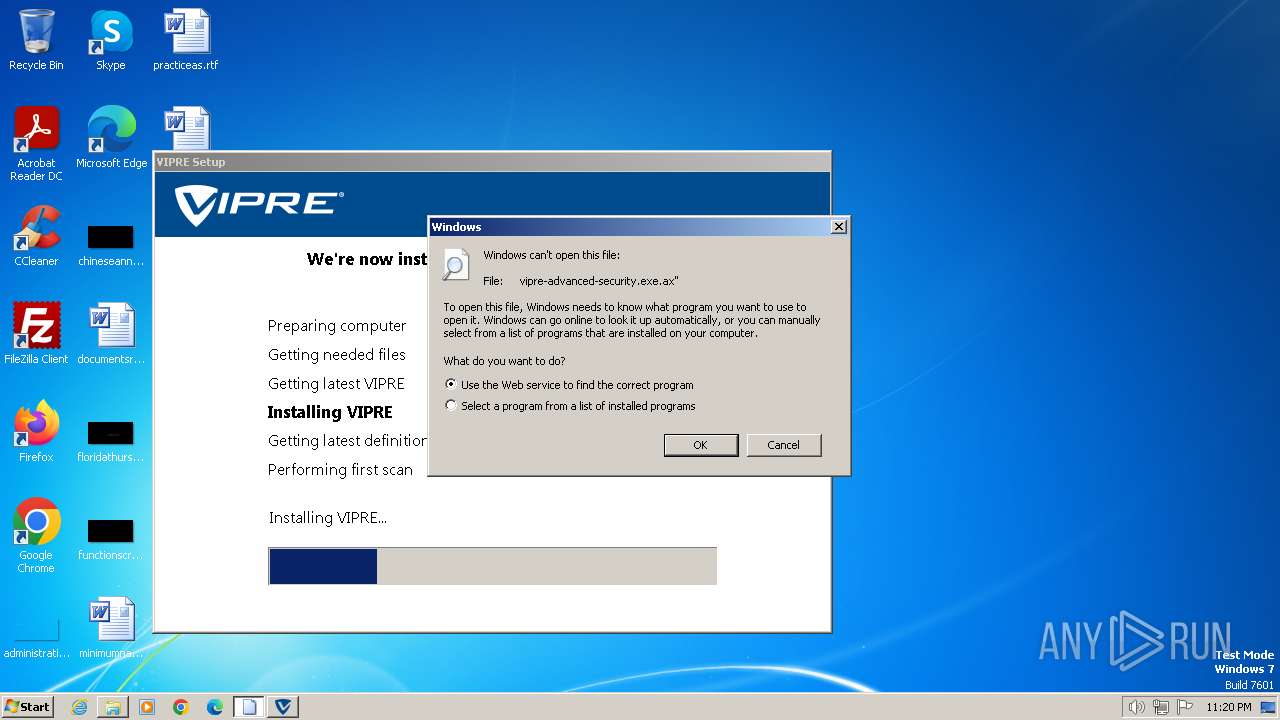Select the administrati... desktop file
Image resolution: width=1280 pixels, height=720 pixels.
pos(36,638)
